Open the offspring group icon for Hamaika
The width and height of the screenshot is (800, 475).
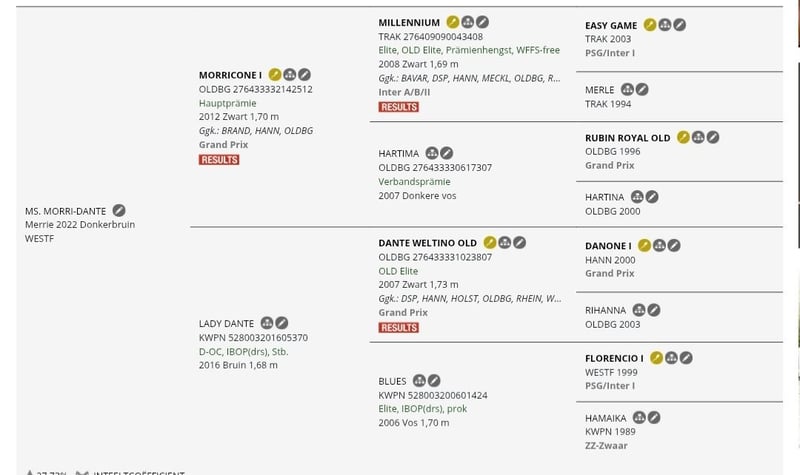[639, 418]
